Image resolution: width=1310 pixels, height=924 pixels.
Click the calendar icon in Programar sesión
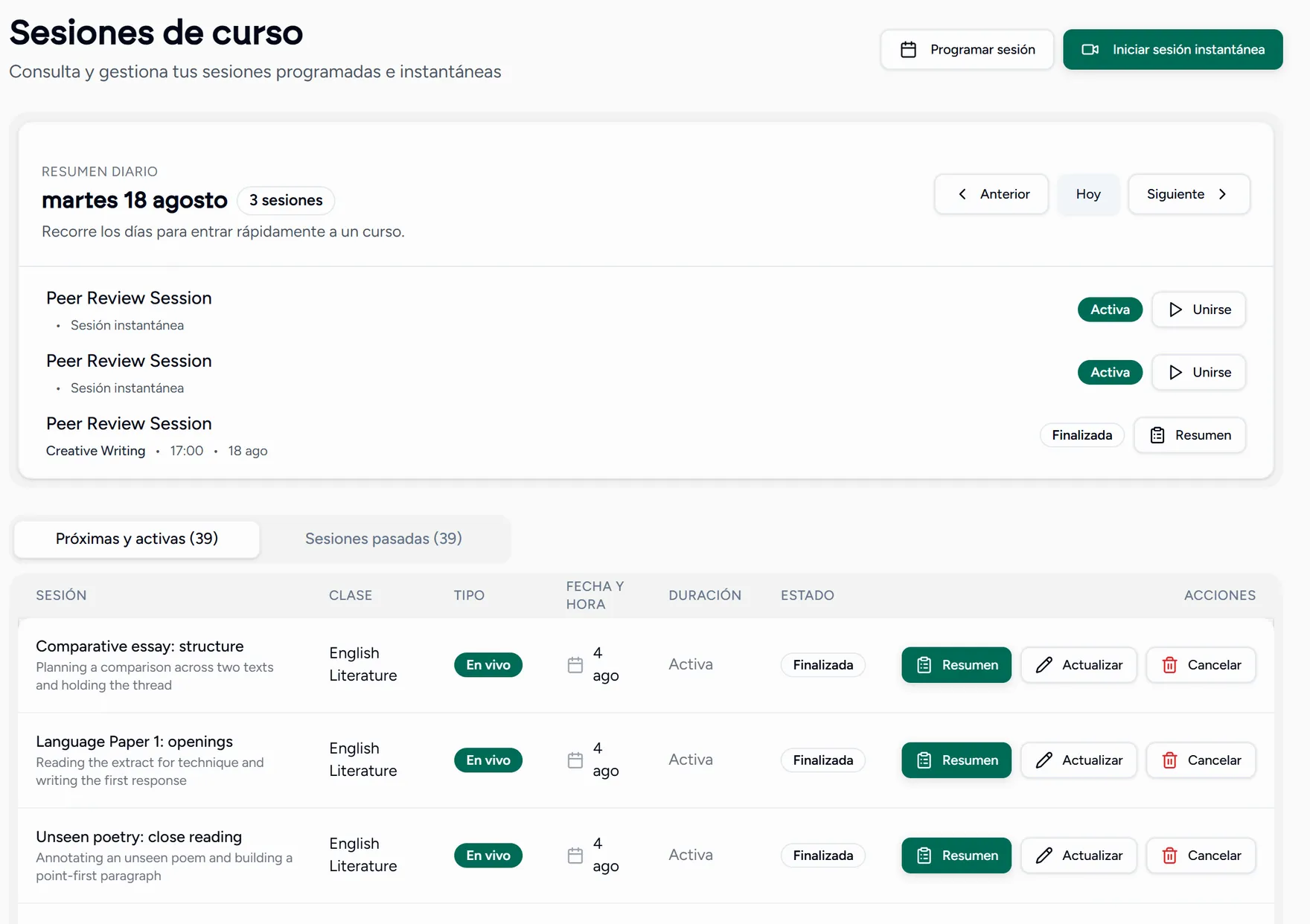(x=908, y=50)
